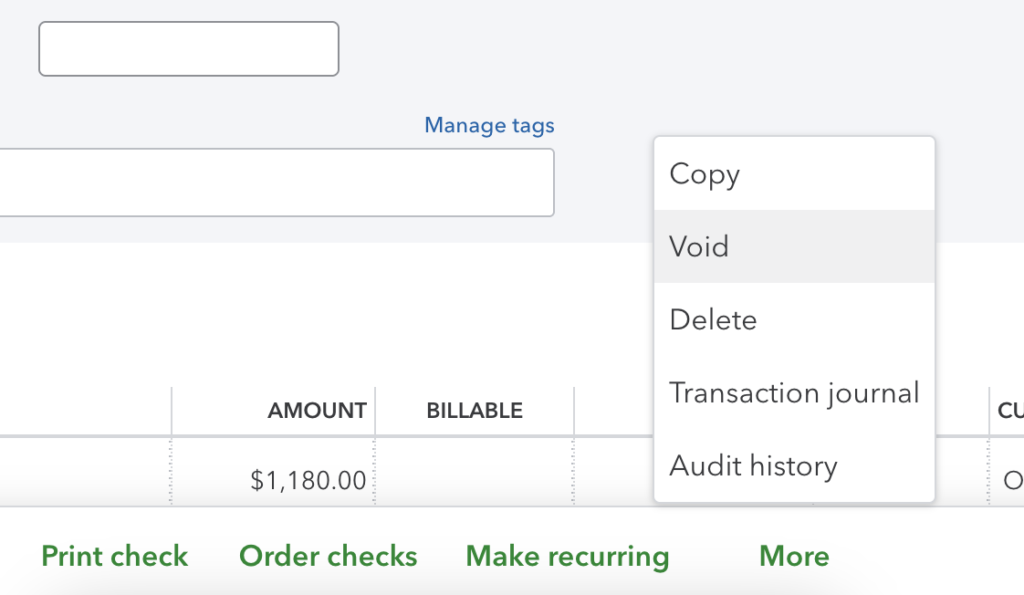The image size is (1024, 595).
Task: Open the More actions menu
Action: (x=792, y=556)
